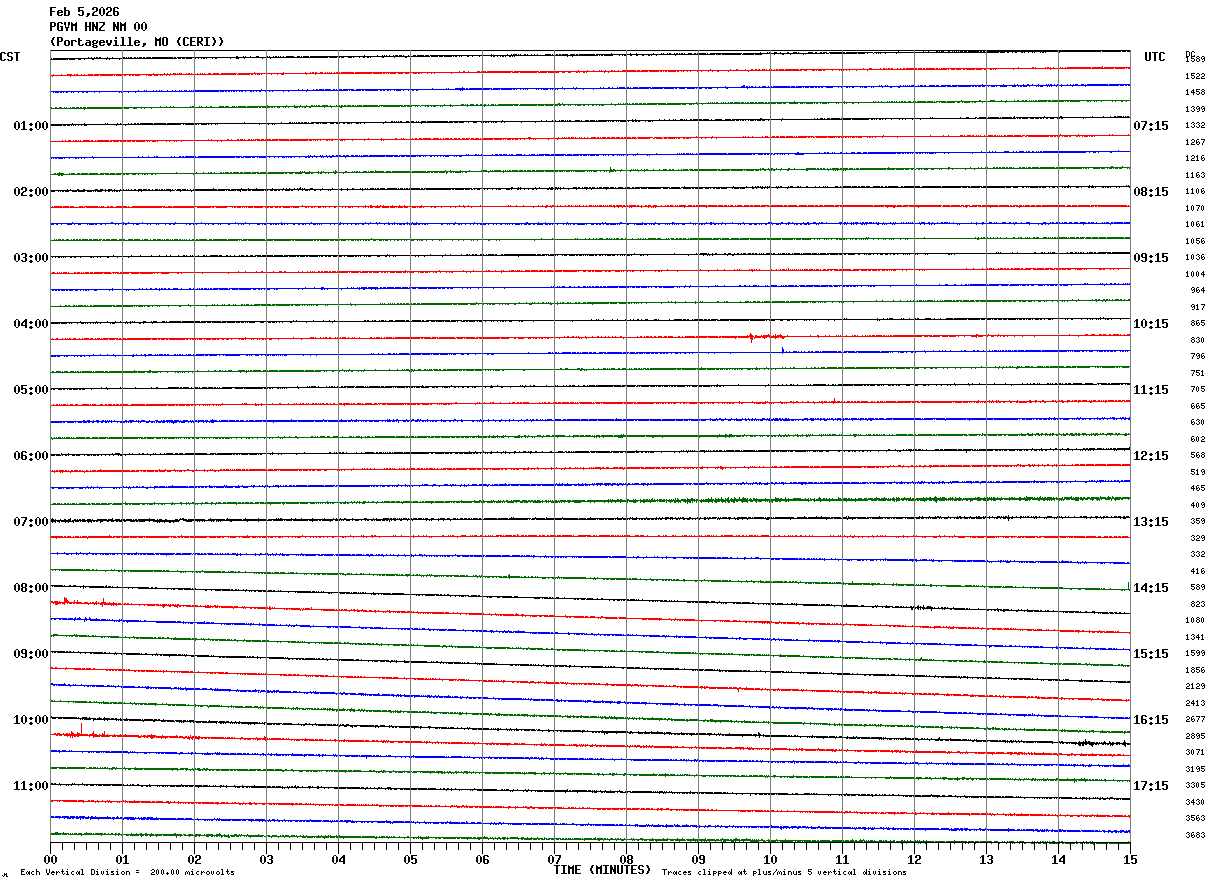Select the '05:00' CST time label
Image resolution: width=1210 pixels, height=886 pixels.
(x=30, y=390)
